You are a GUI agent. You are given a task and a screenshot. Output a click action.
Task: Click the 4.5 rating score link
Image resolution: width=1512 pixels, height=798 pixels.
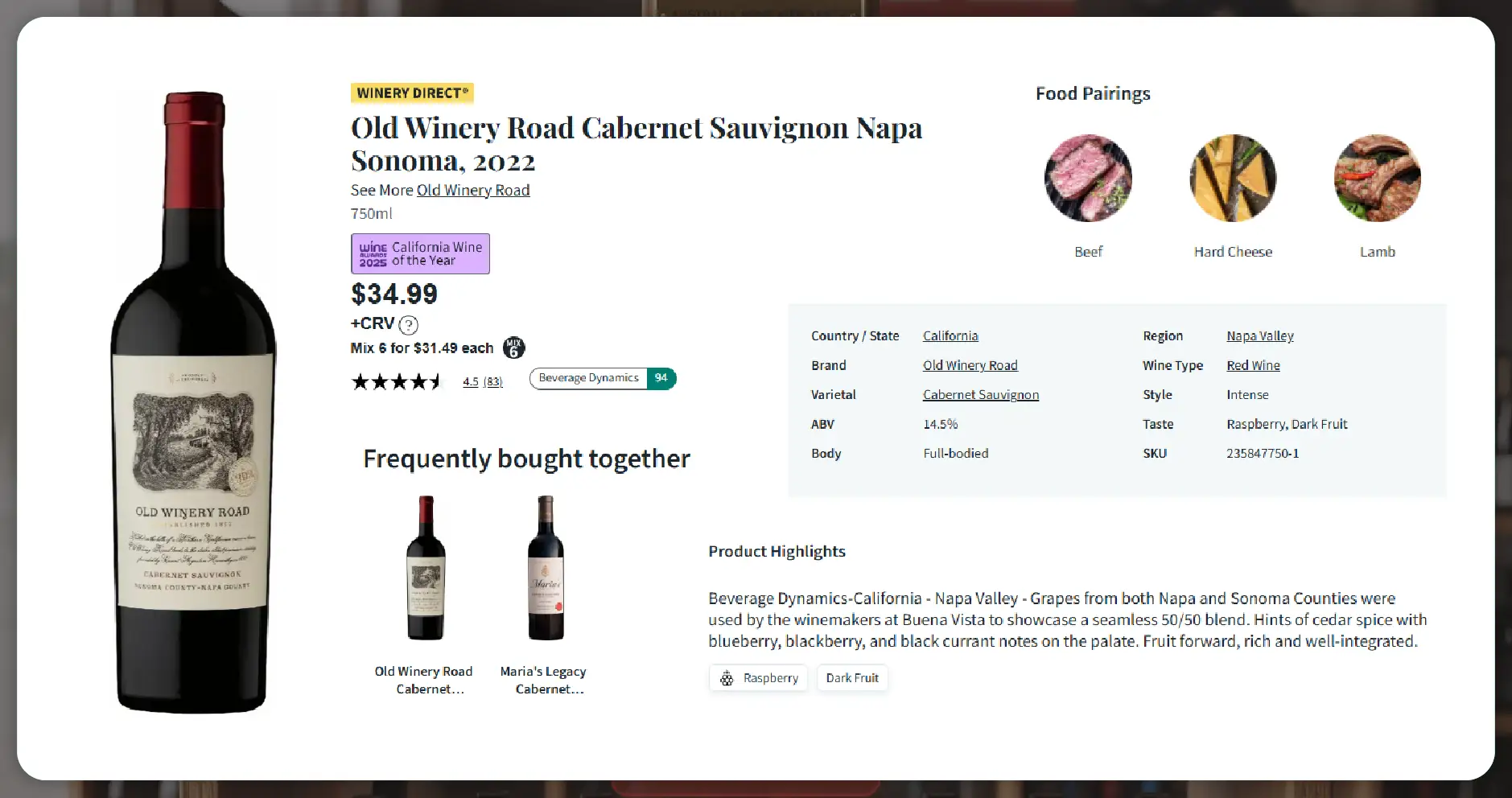click(x=470, y=381)
